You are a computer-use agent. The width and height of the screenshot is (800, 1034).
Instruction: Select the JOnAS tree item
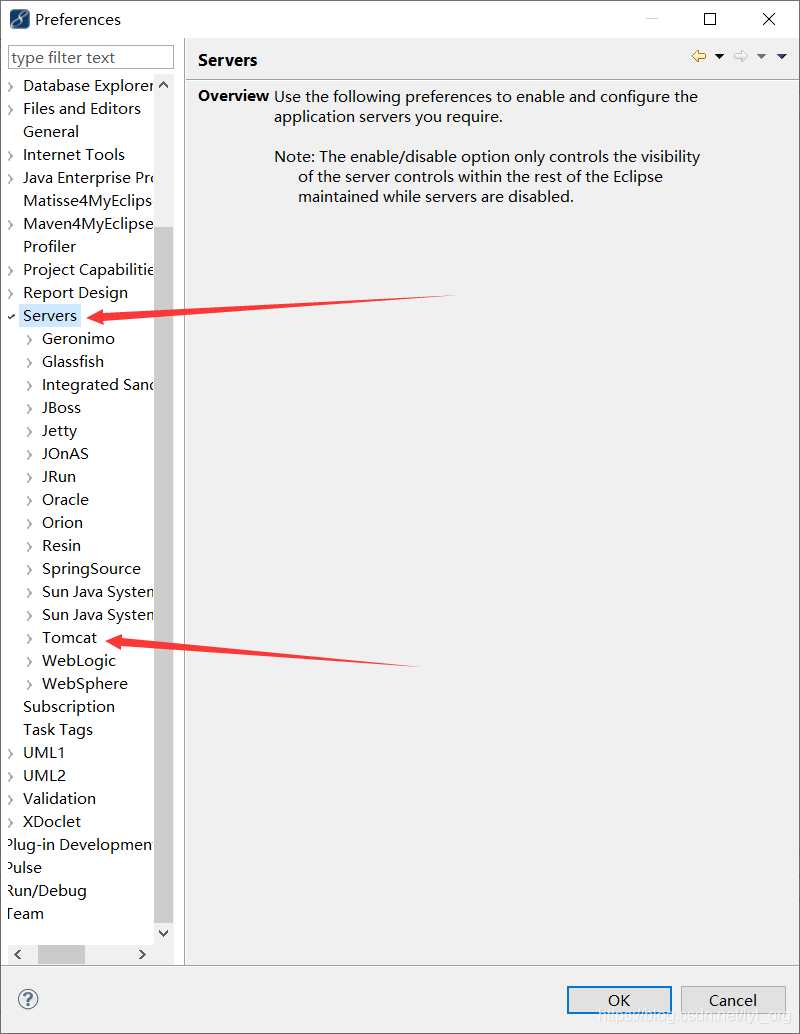pos(65,454)
